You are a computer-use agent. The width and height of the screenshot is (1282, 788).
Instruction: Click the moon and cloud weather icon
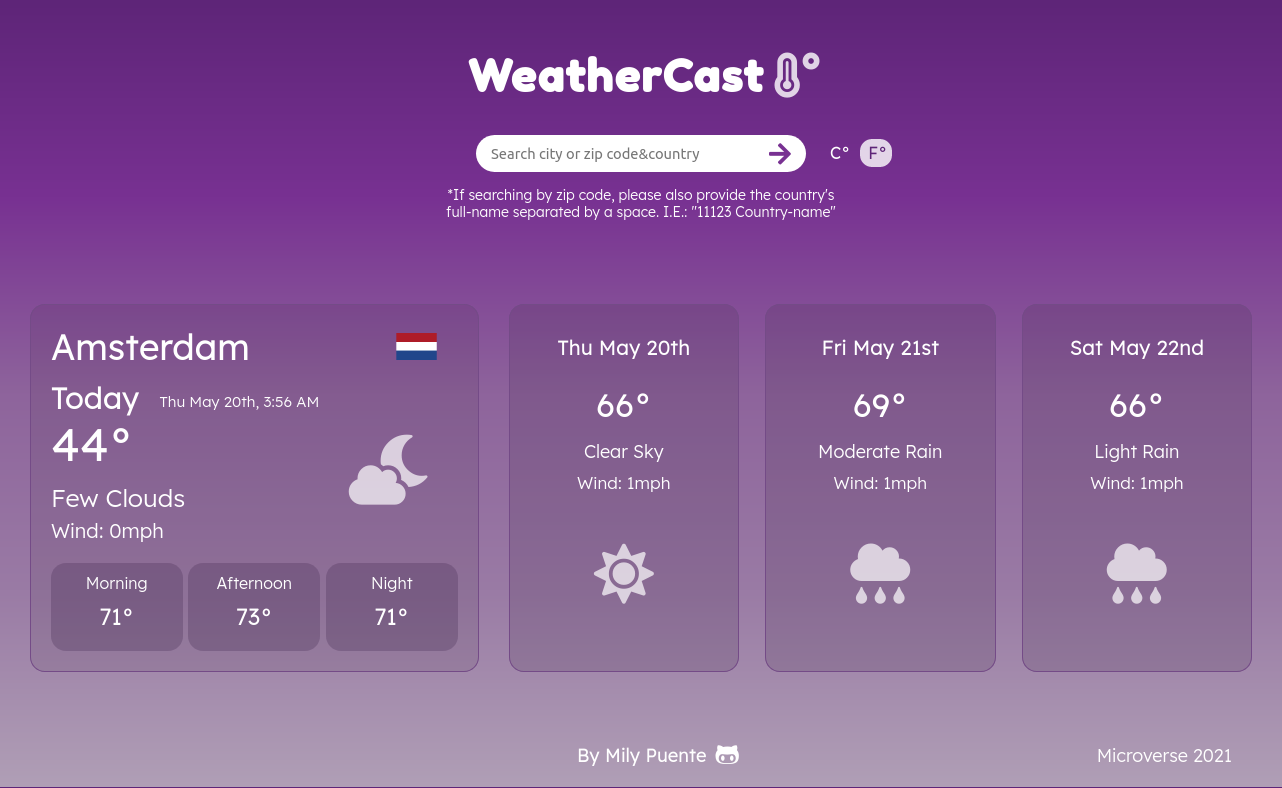(388, 469)
